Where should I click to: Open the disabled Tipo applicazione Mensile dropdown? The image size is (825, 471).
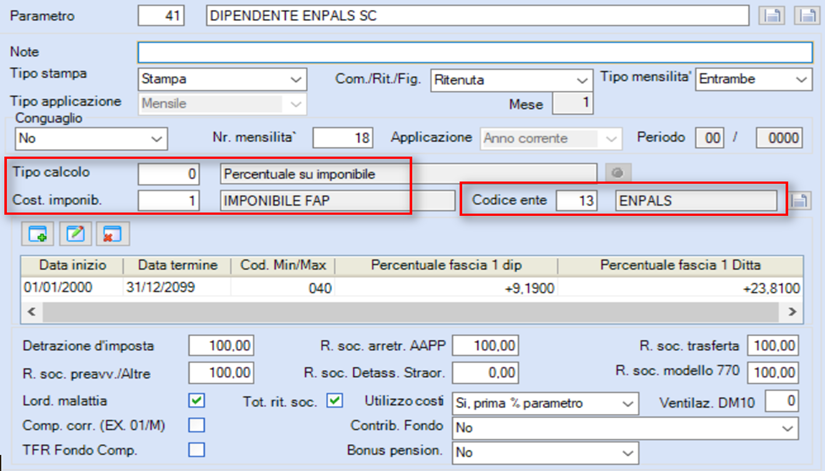click(222, 104)
